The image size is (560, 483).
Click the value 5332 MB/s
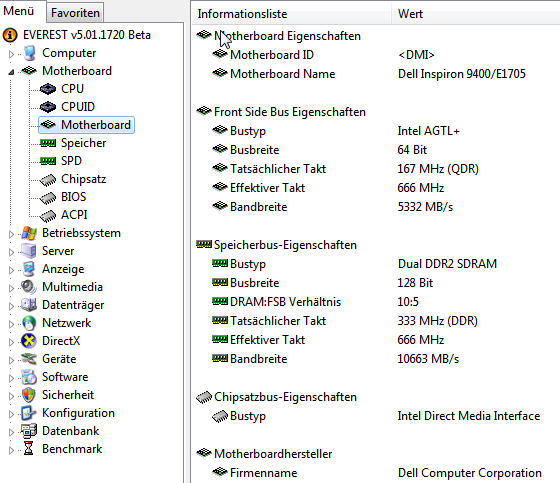pyautogui.click(x=425, y=206)
